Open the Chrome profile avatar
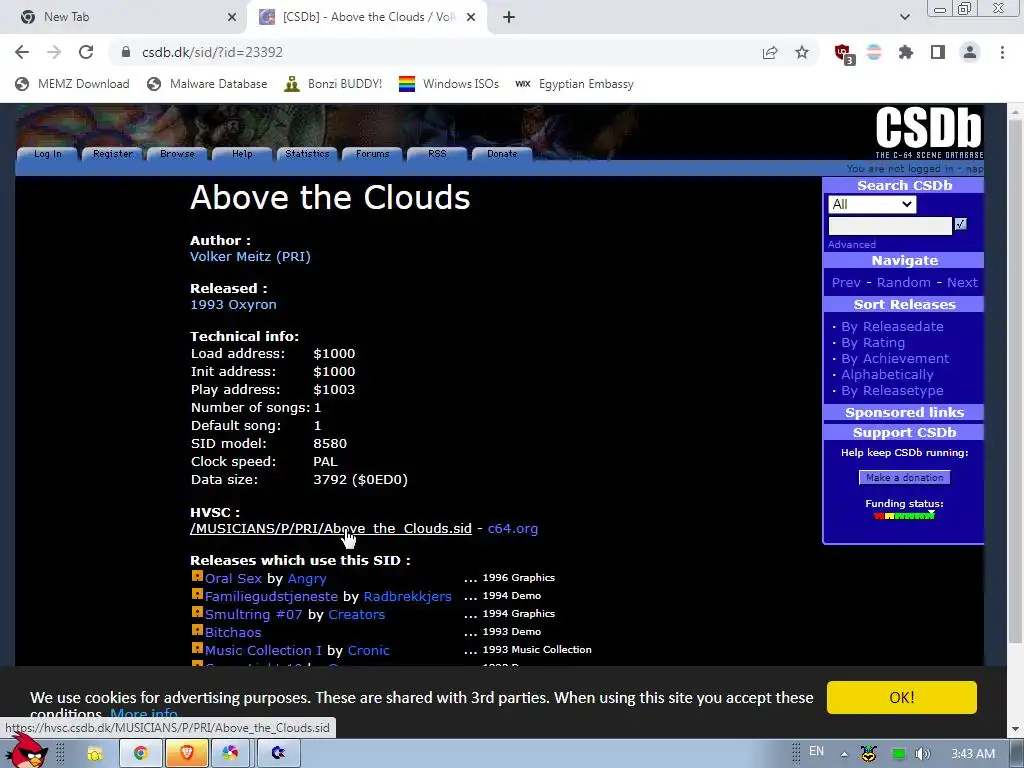The height and width of the screenshot is (768, 1024). pyautogui.click(x=970, y=52)
